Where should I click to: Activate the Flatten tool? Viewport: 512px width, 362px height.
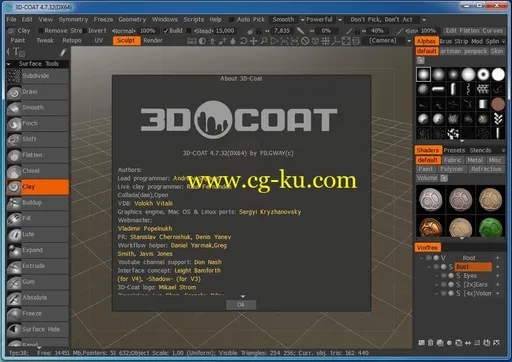37,155
